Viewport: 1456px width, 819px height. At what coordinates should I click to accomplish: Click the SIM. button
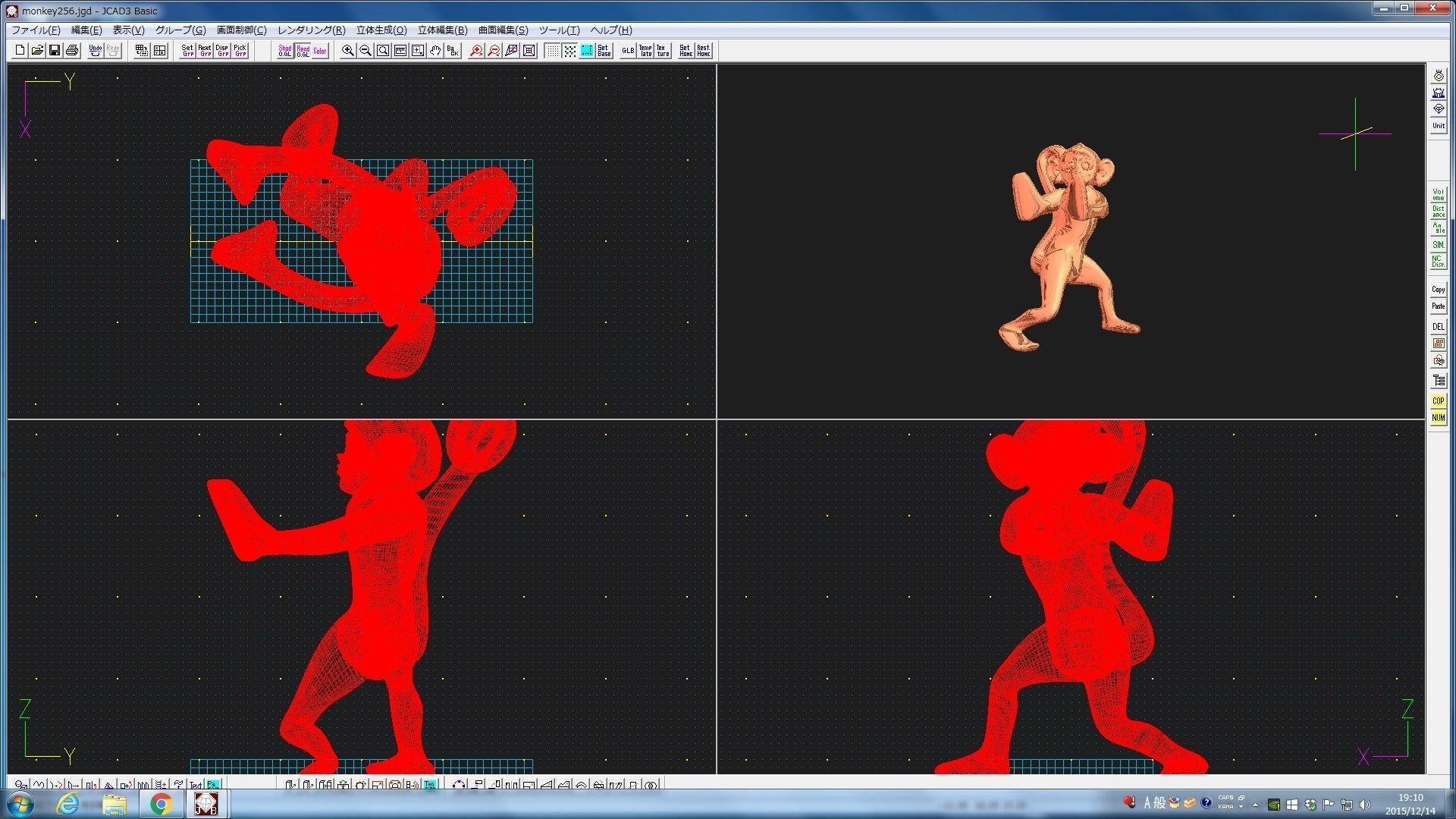click(1439, 245)
